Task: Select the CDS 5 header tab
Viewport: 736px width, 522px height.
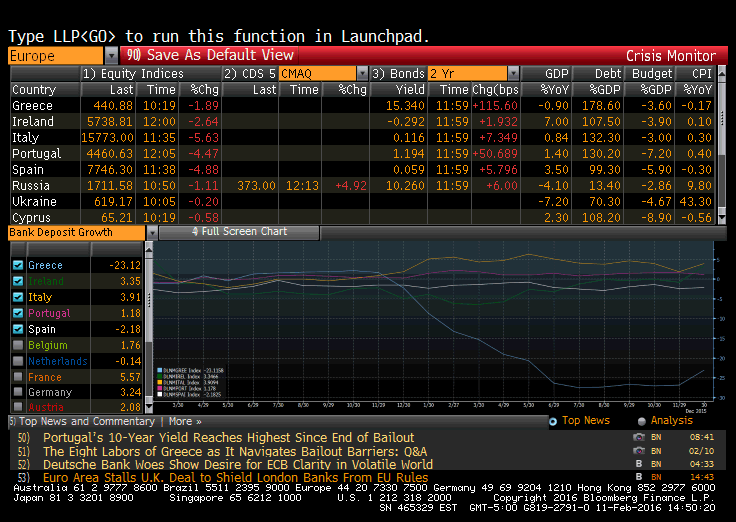Action: 249,74
